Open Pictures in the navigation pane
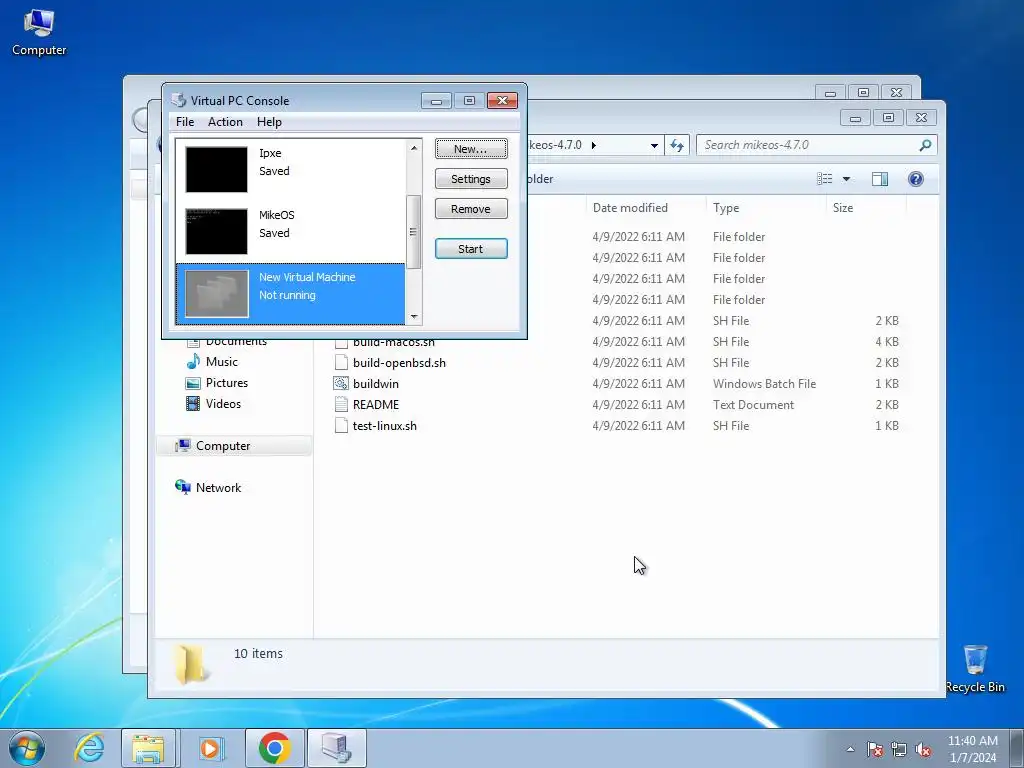1024x768 pixels. point(227,383)
